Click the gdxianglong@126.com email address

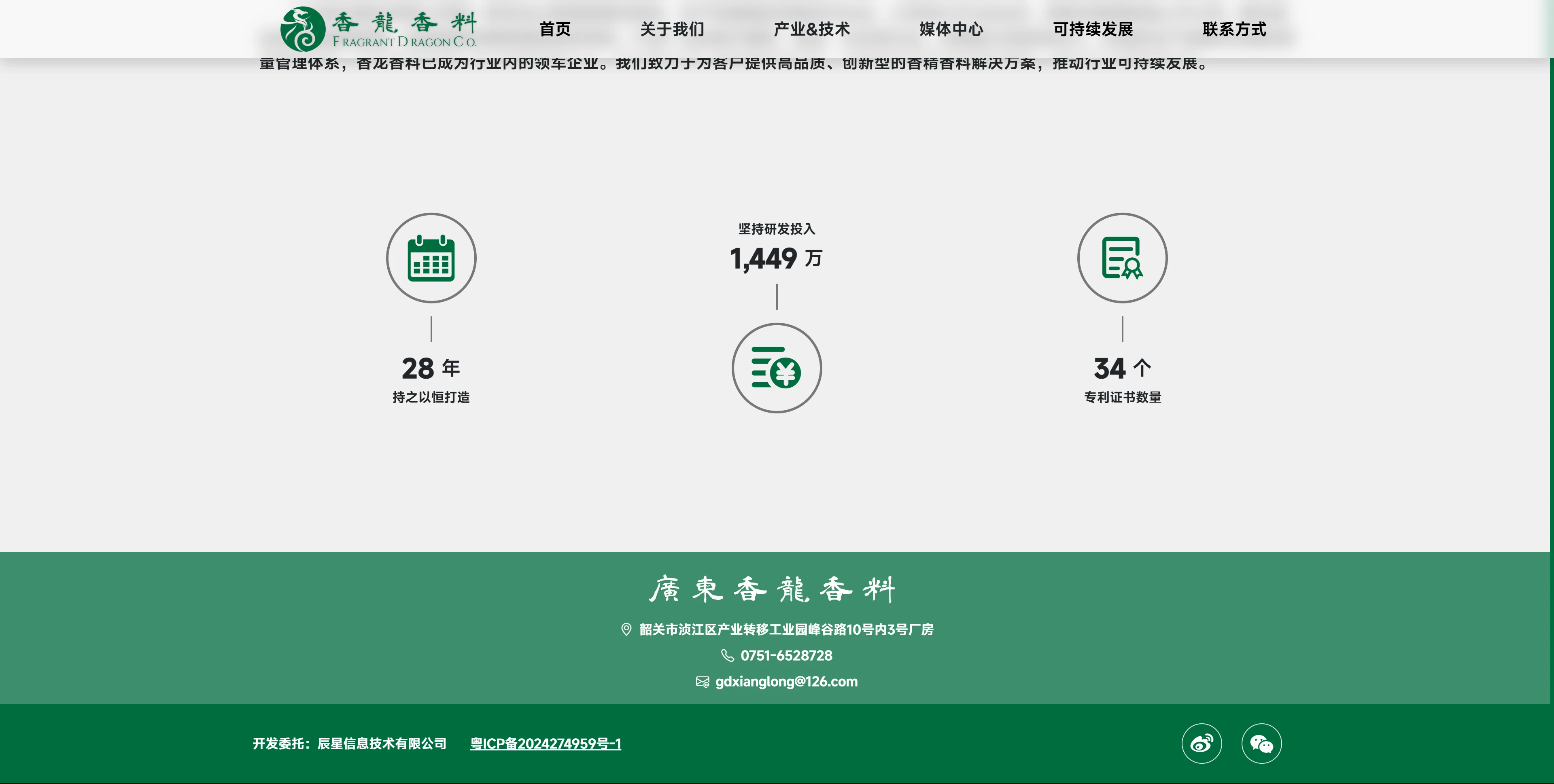pyautogui.click(x=786, y=682)
